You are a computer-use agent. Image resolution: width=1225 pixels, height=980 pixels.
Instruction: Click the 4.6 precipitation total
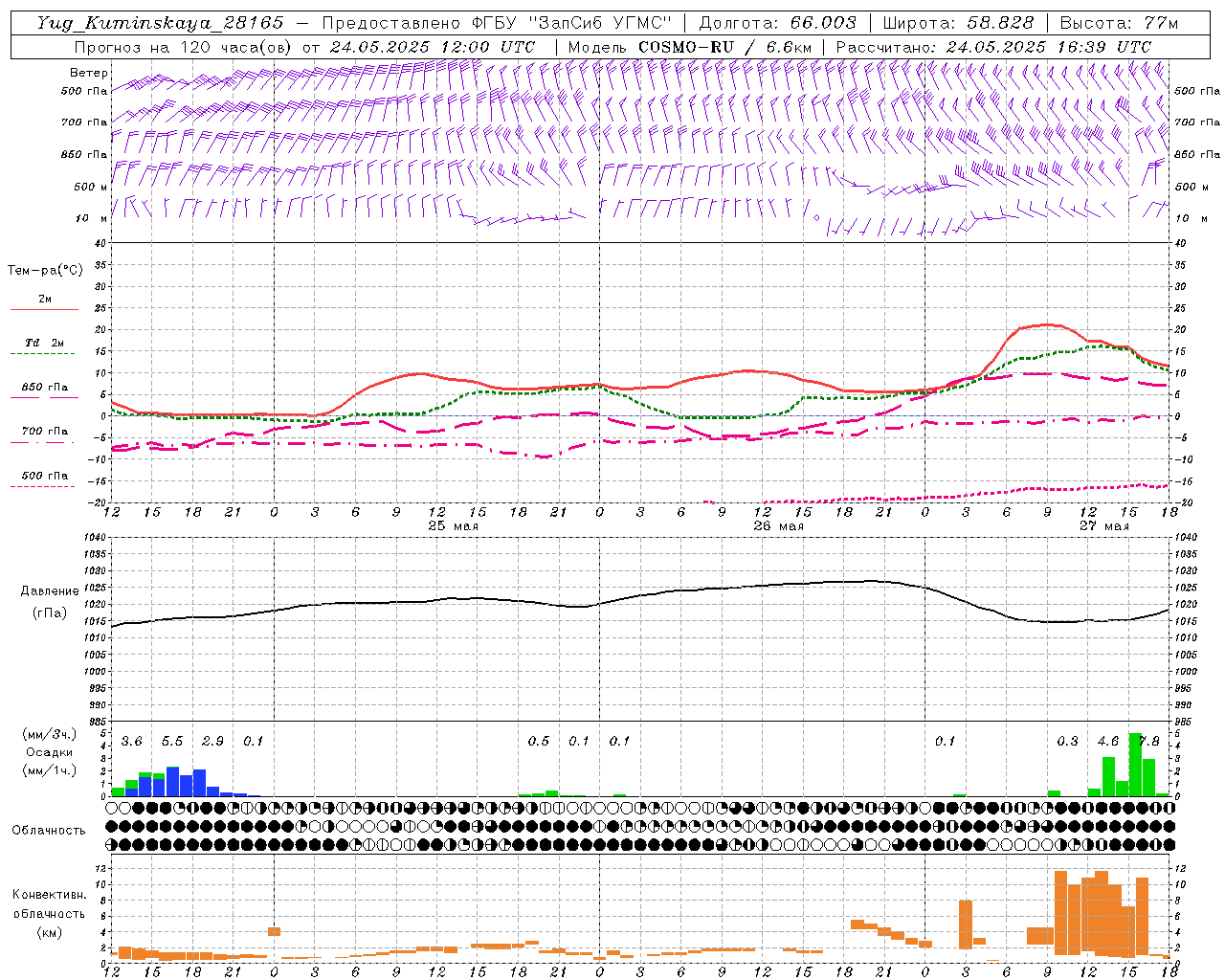click(x=1108, y=742)
